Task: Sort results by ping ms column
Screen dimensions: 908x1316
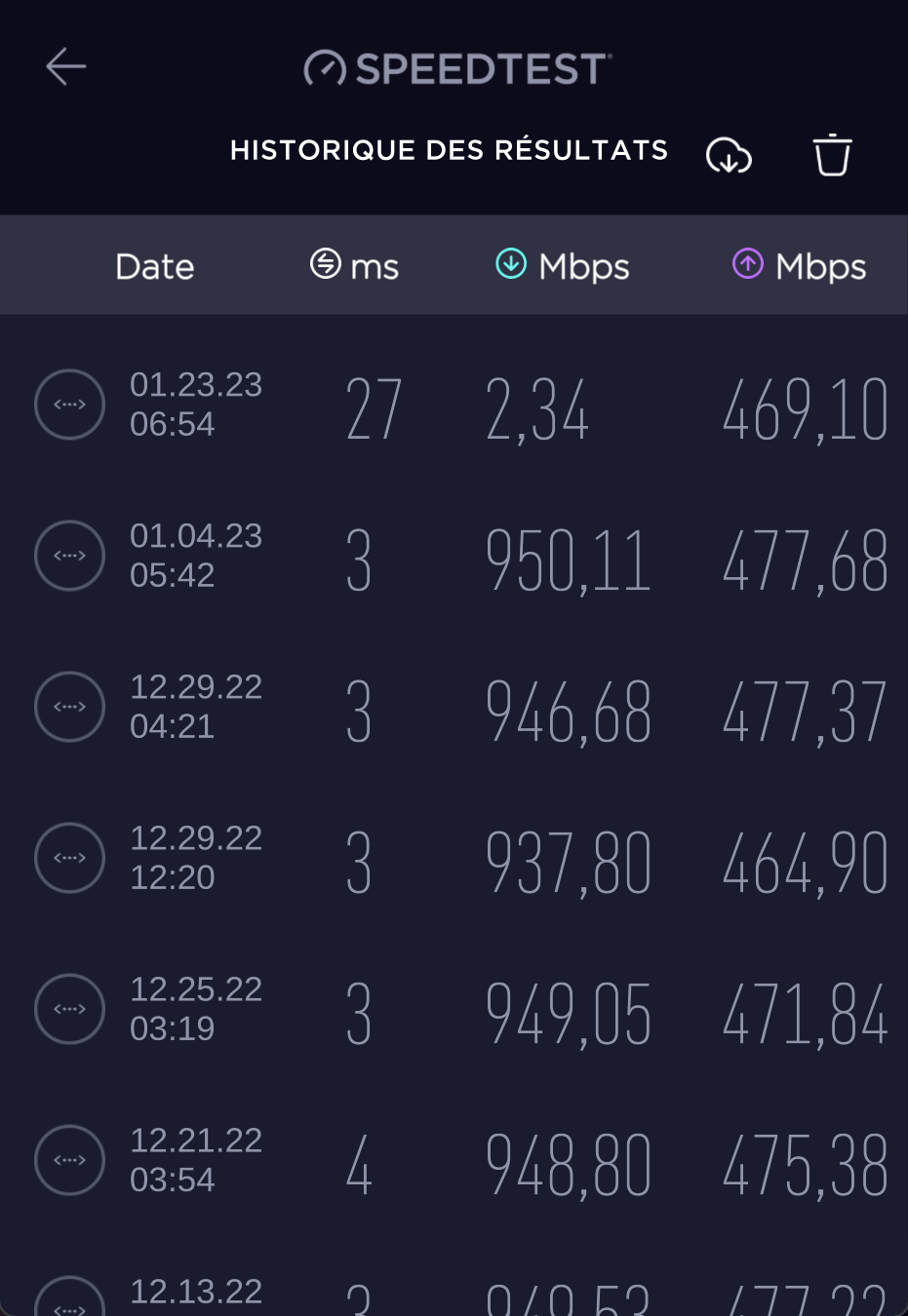Action: coord(354,265)
